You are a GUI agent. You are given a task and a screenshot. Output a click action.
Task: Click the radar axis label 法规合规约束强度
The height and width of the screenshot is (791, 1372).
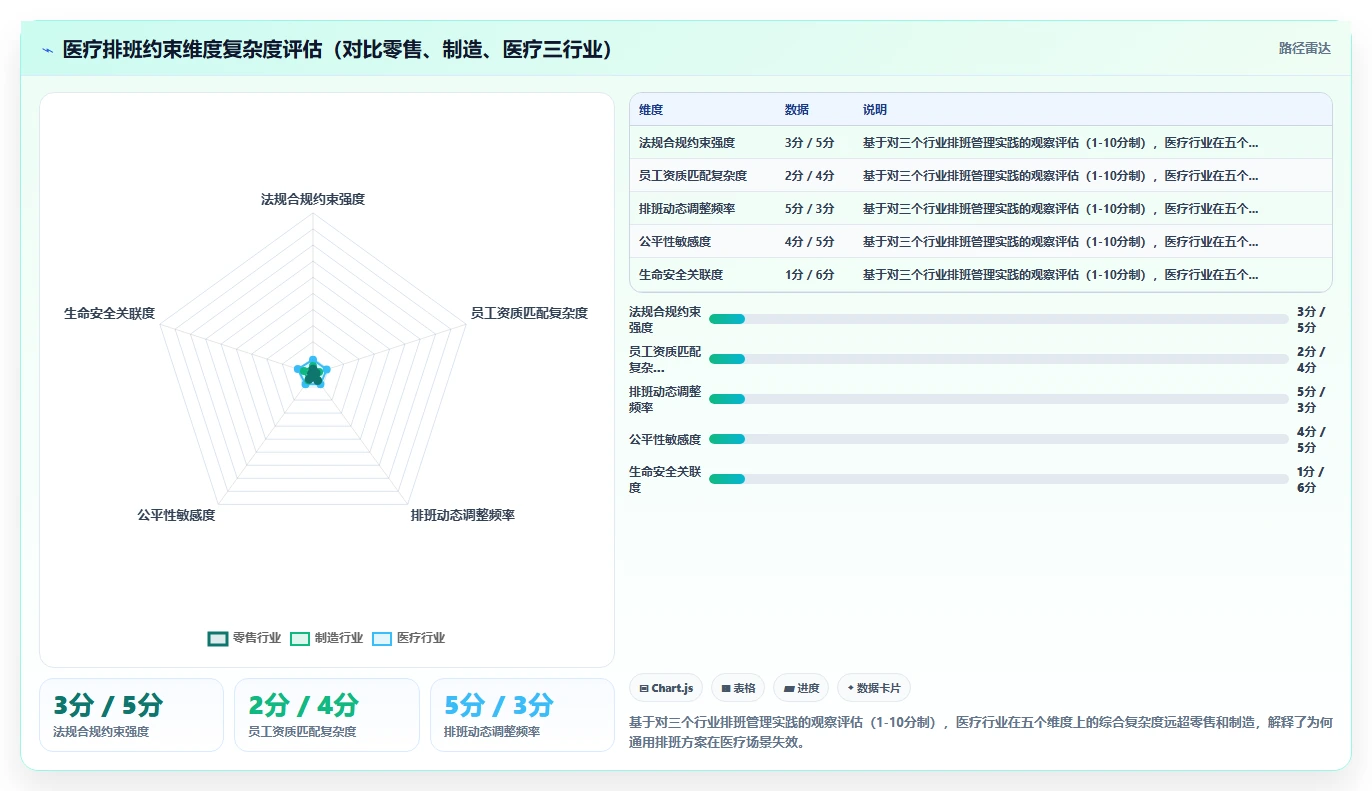(x=313, y=199)
